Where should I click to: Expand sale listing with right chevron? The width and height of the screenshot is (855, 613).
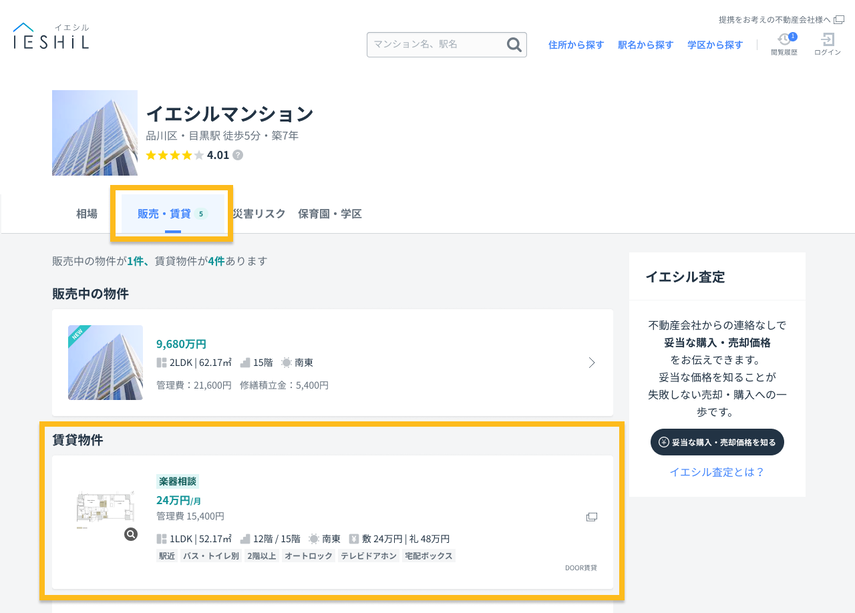point(592,363)
